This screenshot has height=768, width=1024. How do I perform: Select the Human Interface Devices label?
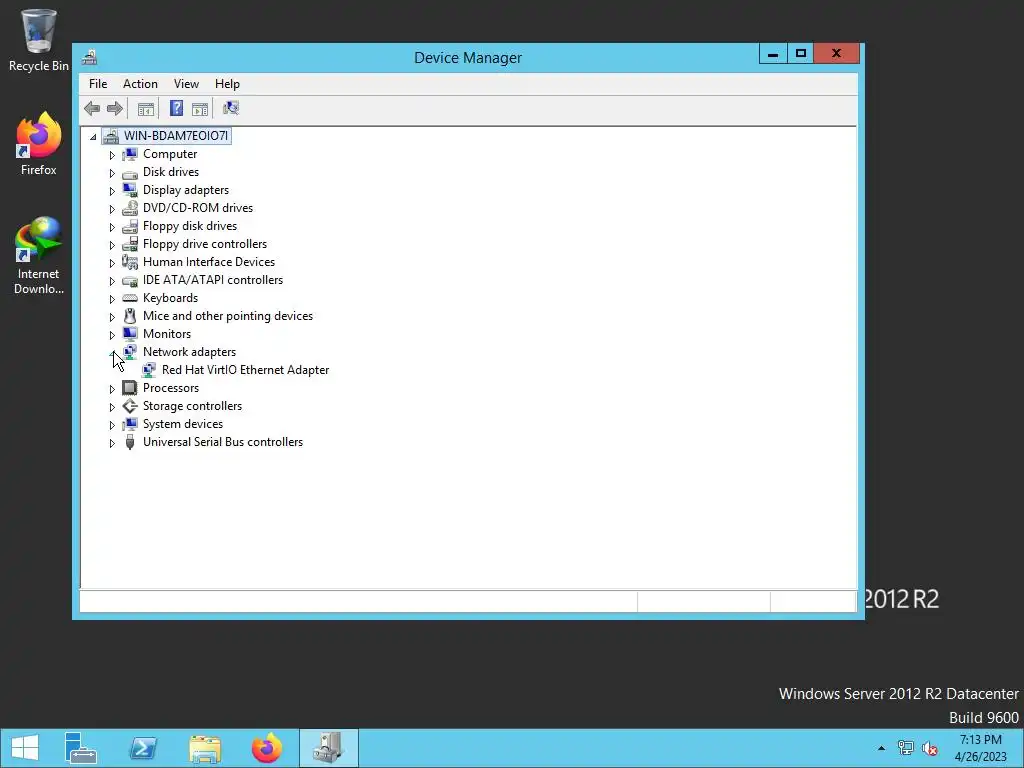(209, 262)
